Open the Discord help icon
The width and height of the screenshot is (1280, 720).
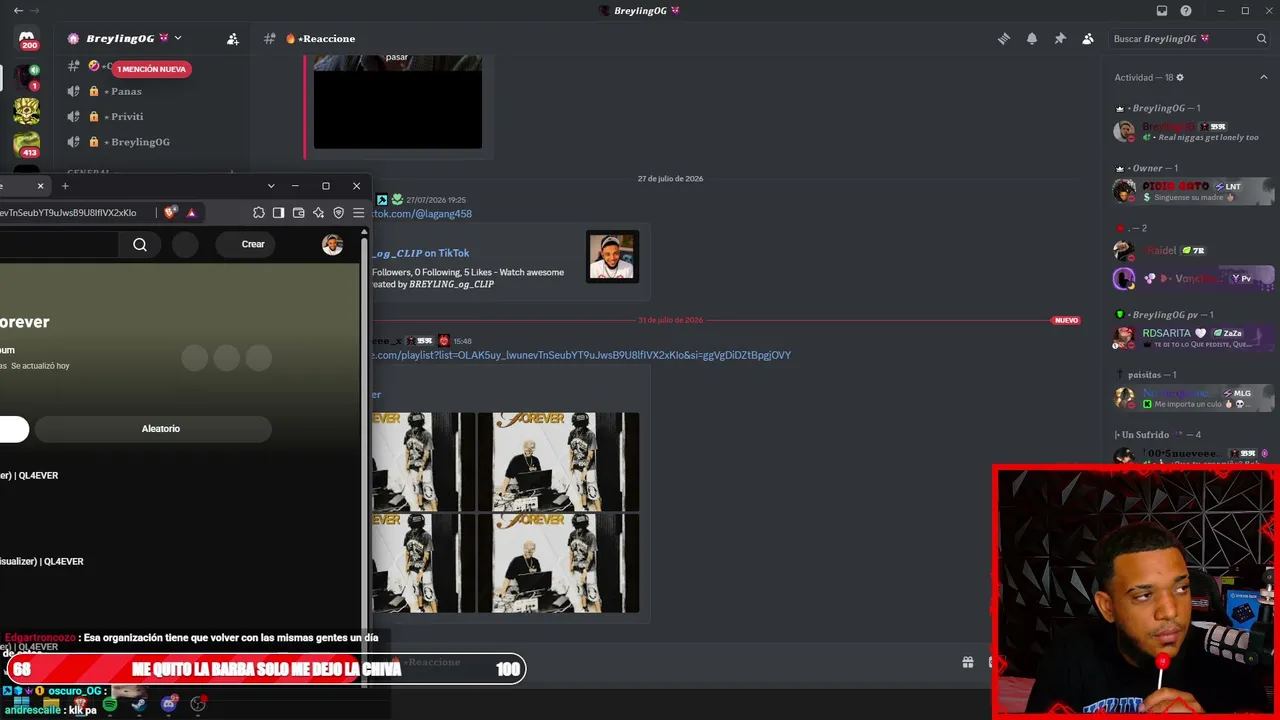1186,11
